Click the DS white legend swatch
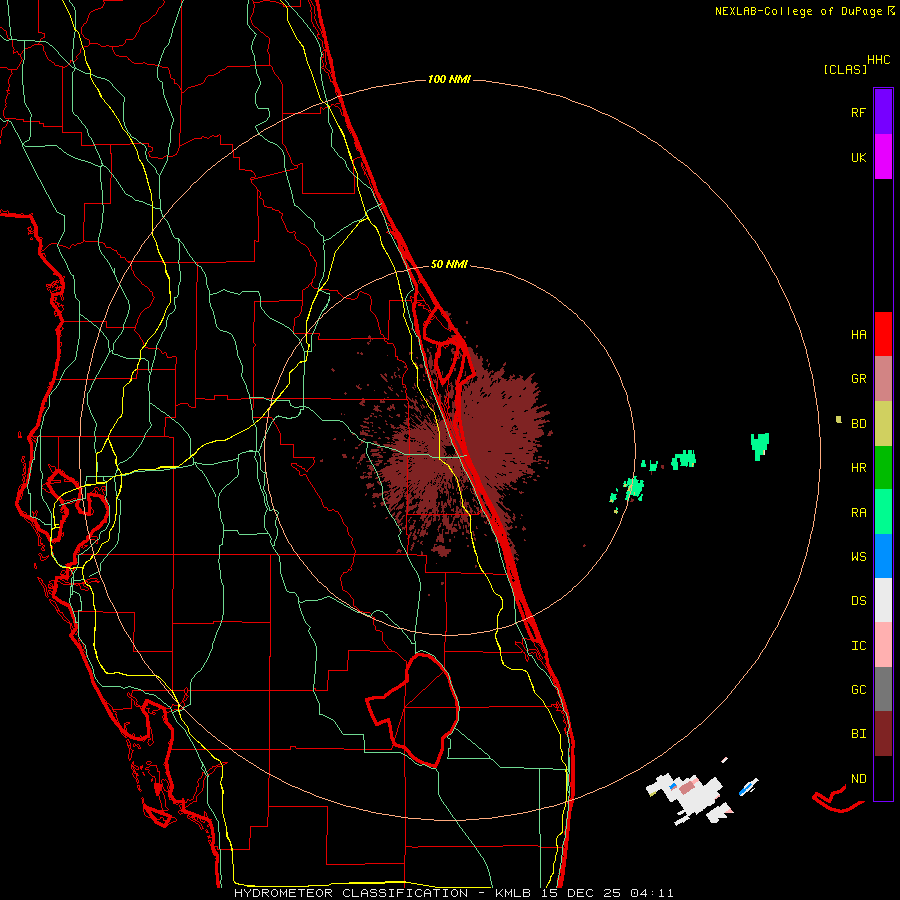Viewport: 900px width, 900px height. click(883, 600)
